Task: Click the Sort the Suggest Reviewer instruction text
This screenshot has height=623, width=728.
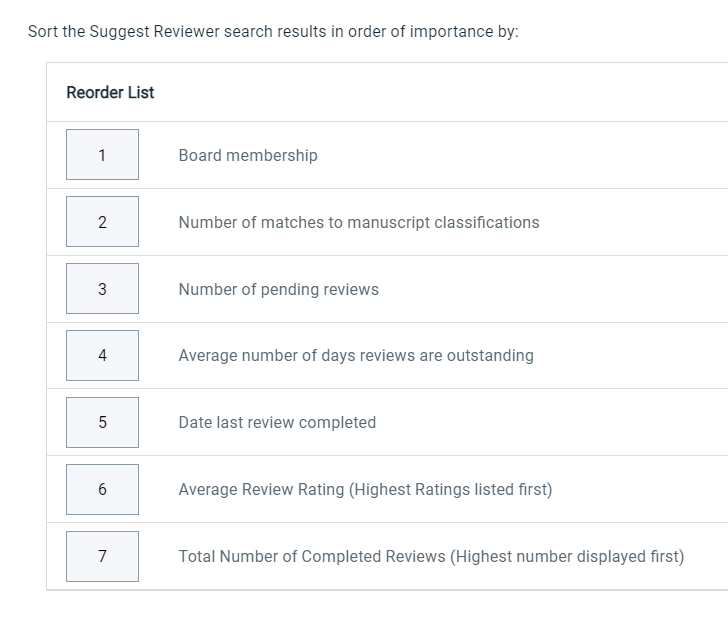Action: pos(273,32)
